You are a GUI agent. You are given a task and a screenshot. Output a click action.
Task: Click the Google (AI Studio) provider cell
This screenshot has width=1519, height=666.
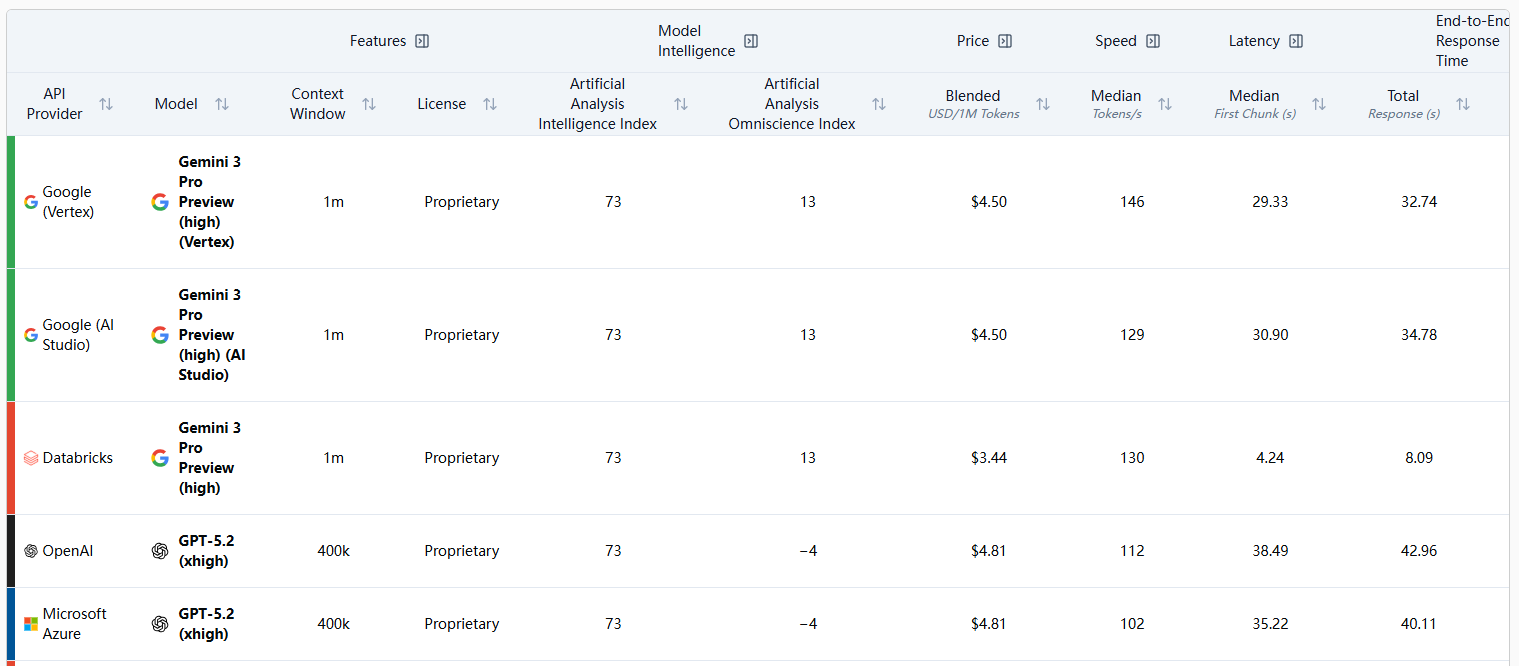78,335
